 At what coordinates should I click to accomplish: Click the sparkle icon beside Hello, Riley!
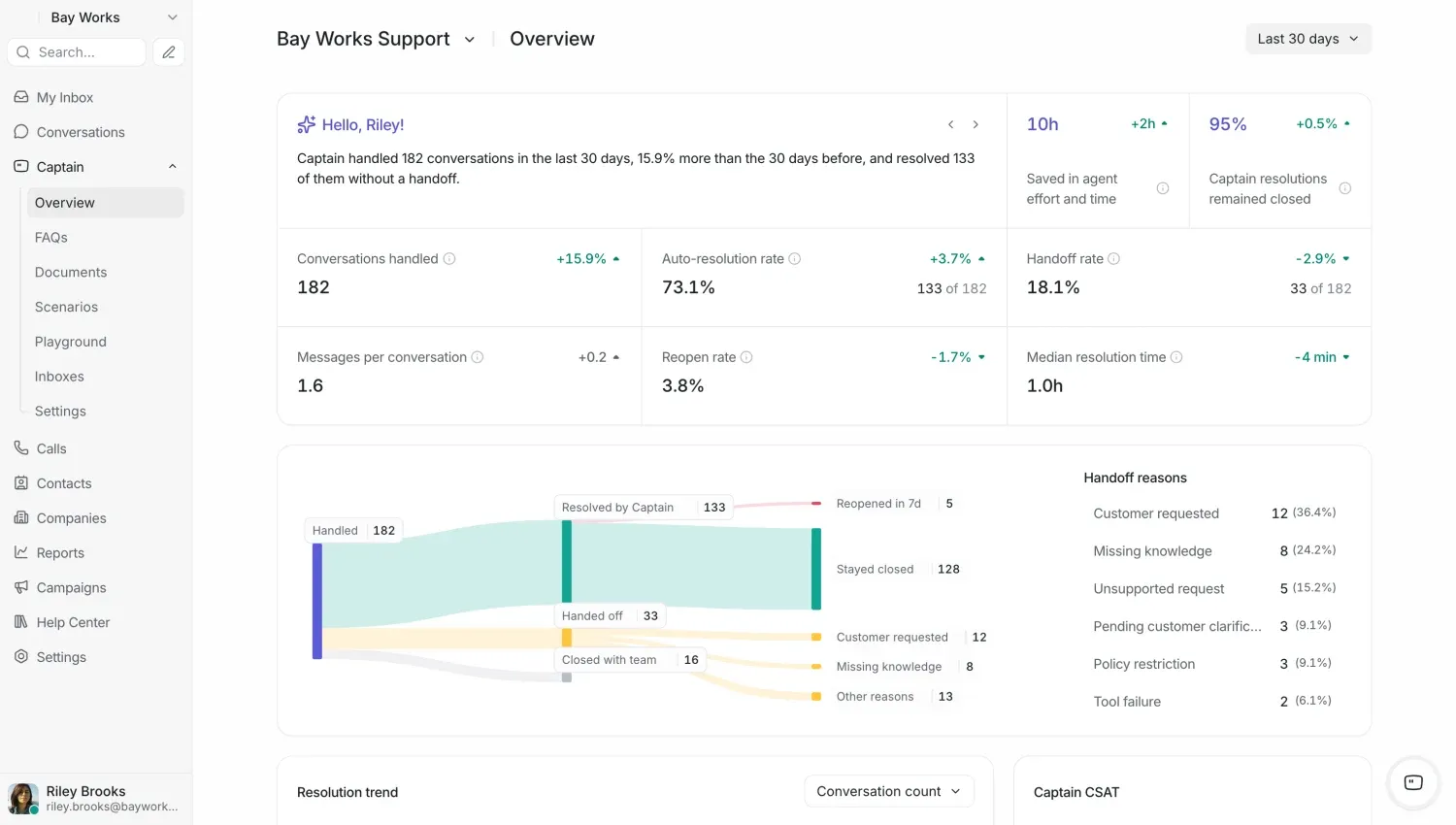[x=307, y=124]
